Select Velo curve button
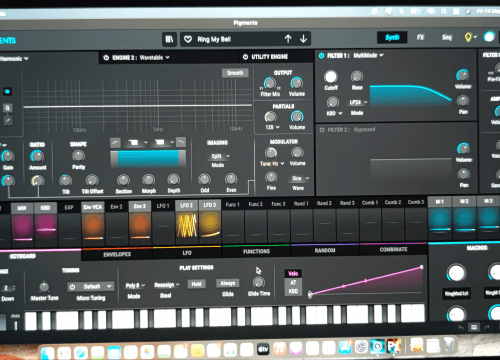The height and width of the screenshot is (360, 500). coord(293,274)
